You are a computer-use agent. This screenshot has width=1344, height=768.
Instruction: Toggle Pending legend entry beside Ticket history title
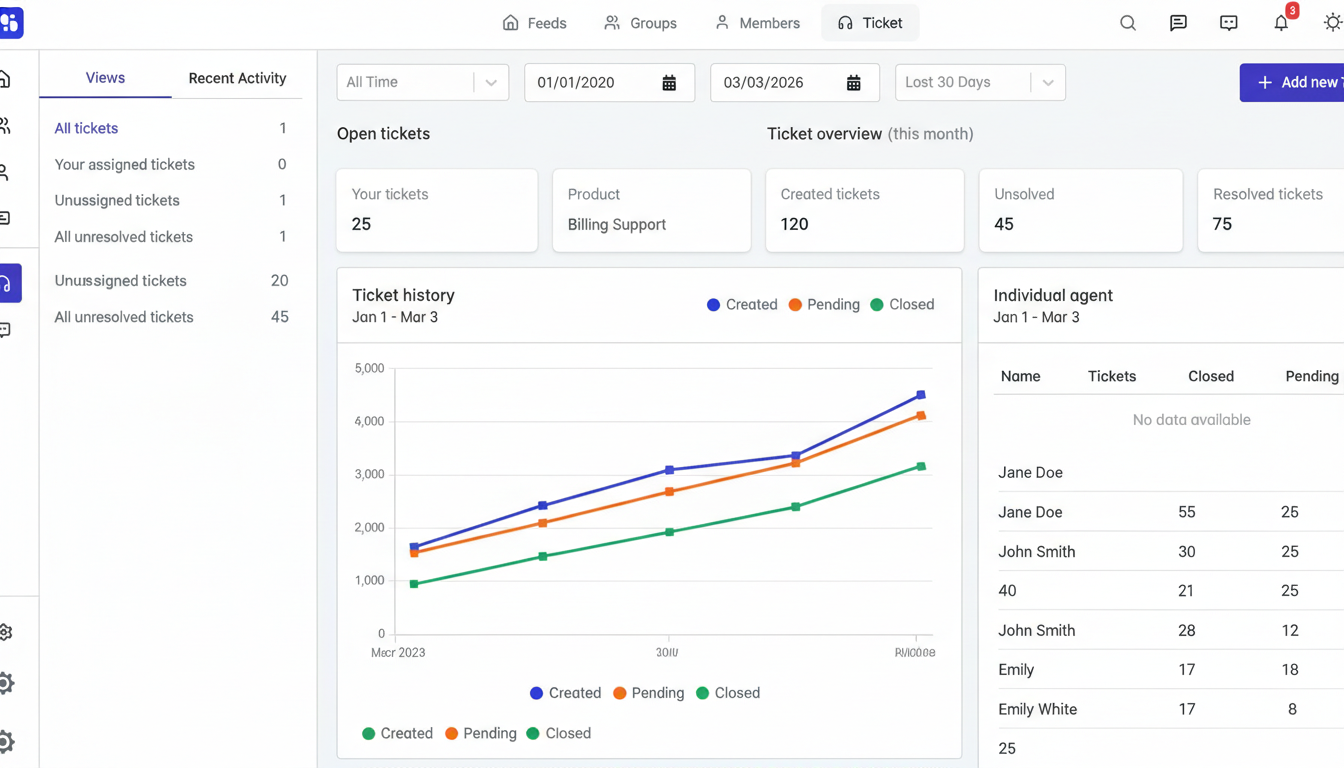click(824, 305)
